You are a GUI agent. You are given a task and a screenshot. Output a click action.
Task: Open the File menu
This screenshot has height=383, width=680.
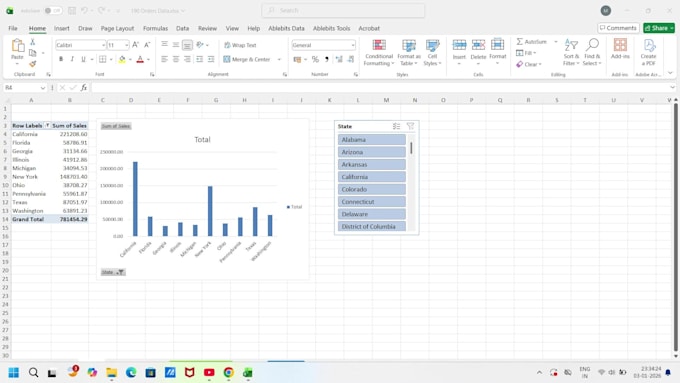13,28
